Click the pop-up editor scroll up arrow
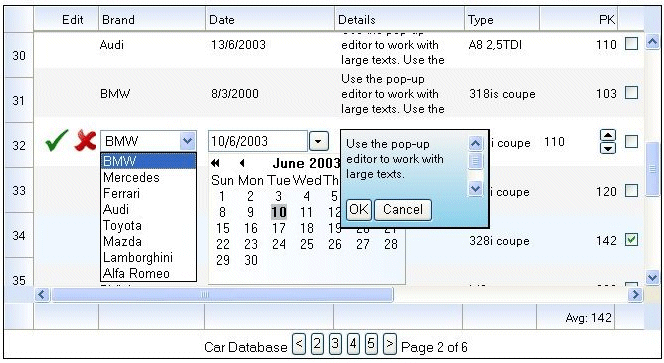The height and width of the screenshot is (363, 664). pyautogui.click(x=475, y=144)
